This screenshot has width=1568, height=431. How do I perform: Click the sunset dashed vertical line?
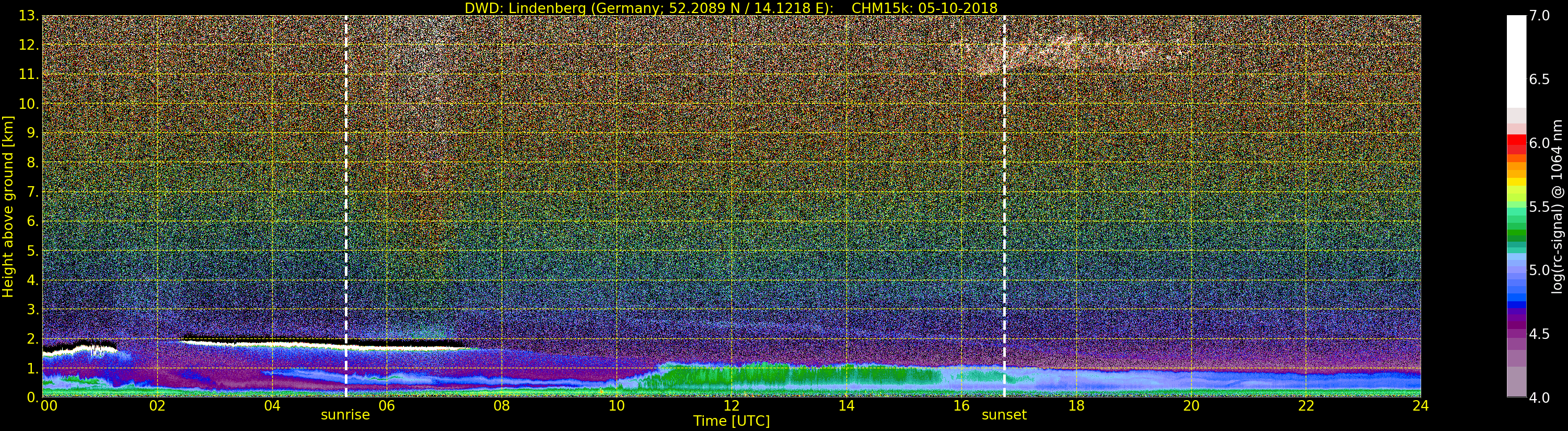click(x=1004, y=206)
